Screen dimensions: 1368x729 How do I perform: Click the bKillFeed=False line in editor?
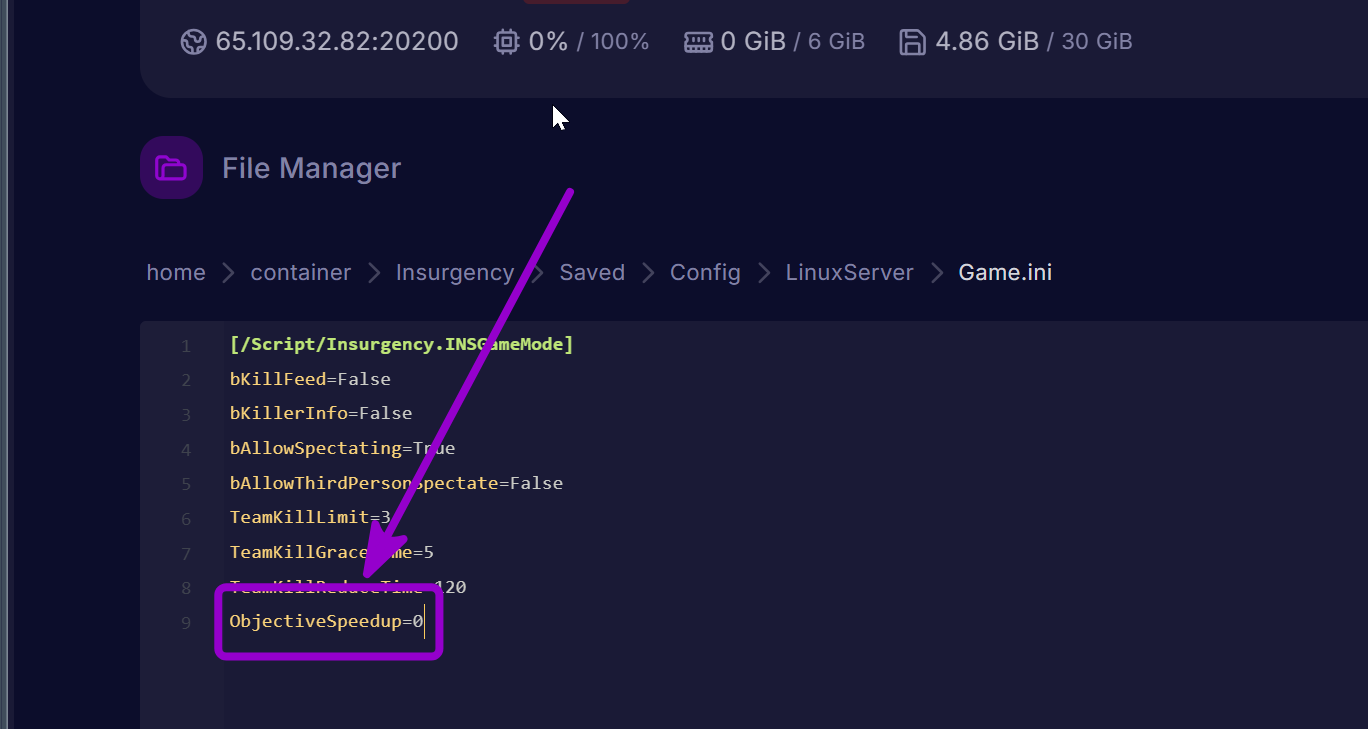point(310,379)
